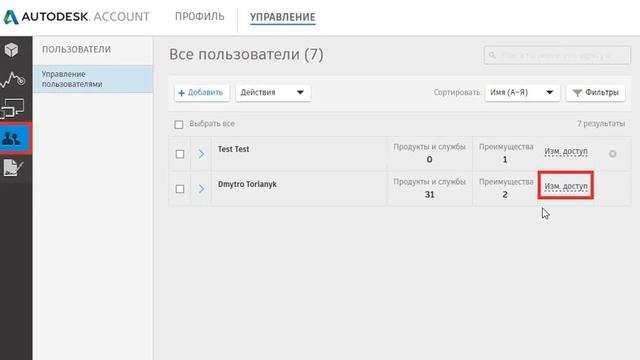
Task: Click the search magnifier icon
Action: tap(492, 55)
